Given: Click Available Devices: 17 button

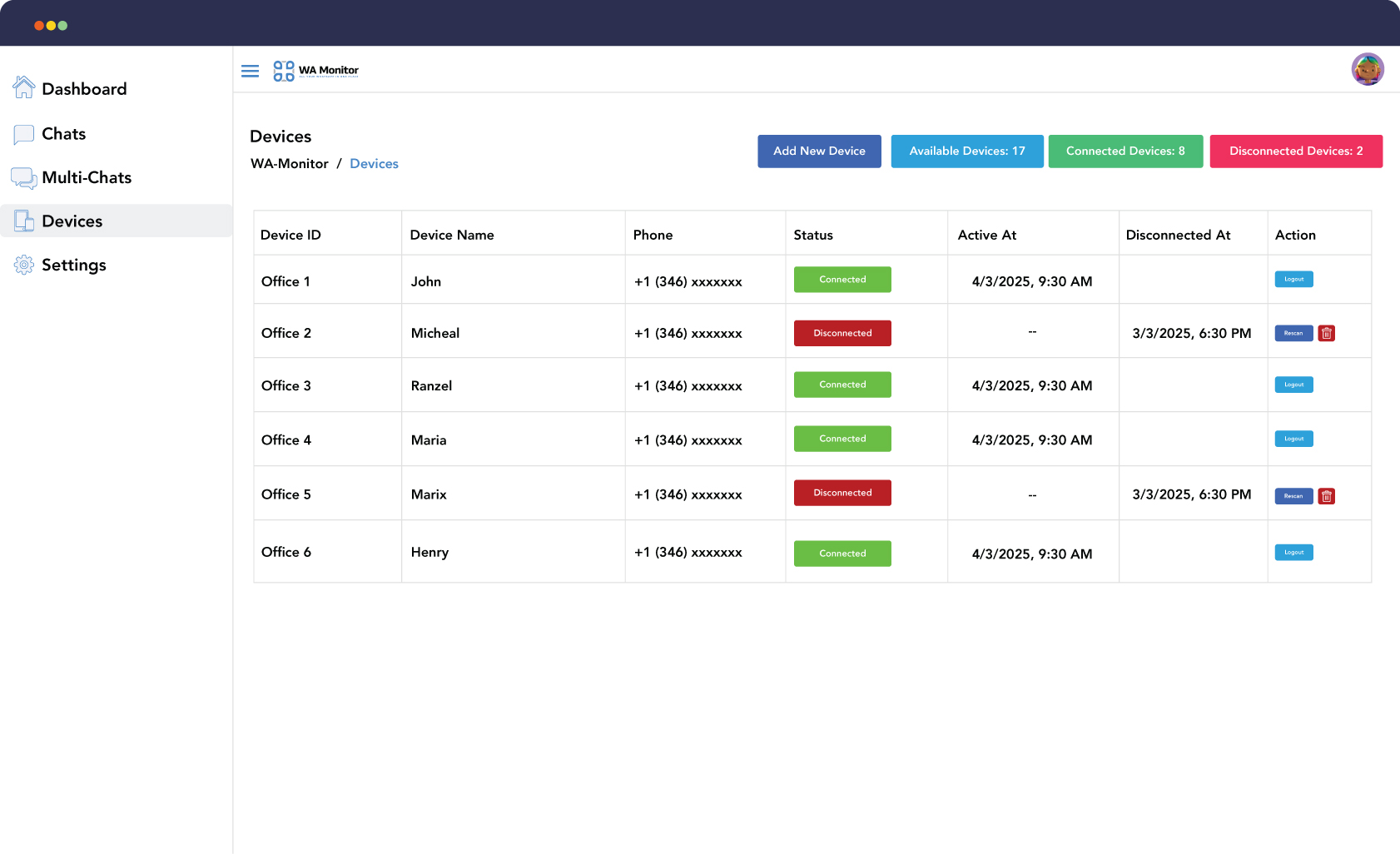Looking at the screenshot, I should (966, 151).
